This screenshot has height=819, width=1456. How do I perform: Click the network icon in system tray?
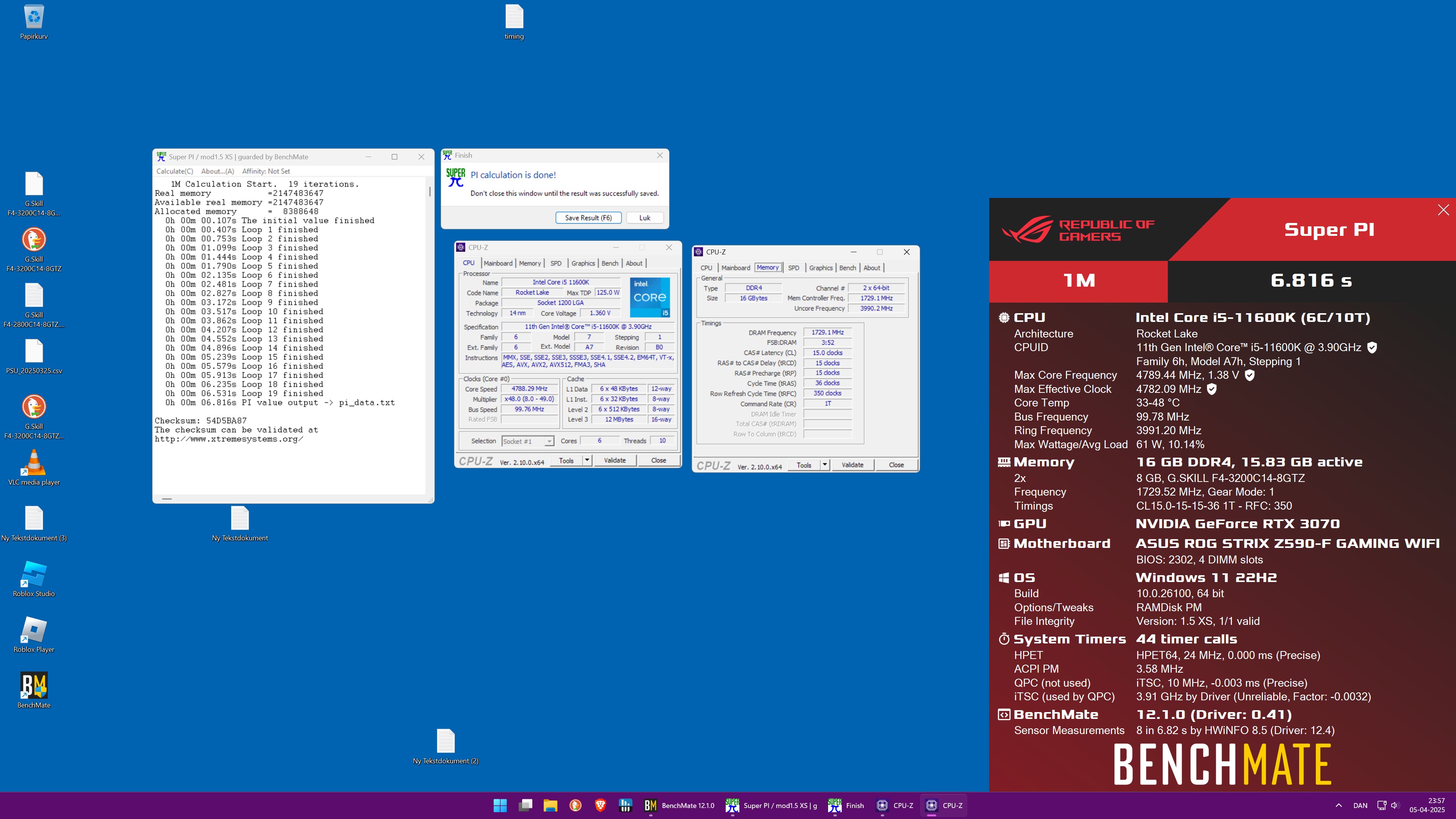click(1381, 805)
